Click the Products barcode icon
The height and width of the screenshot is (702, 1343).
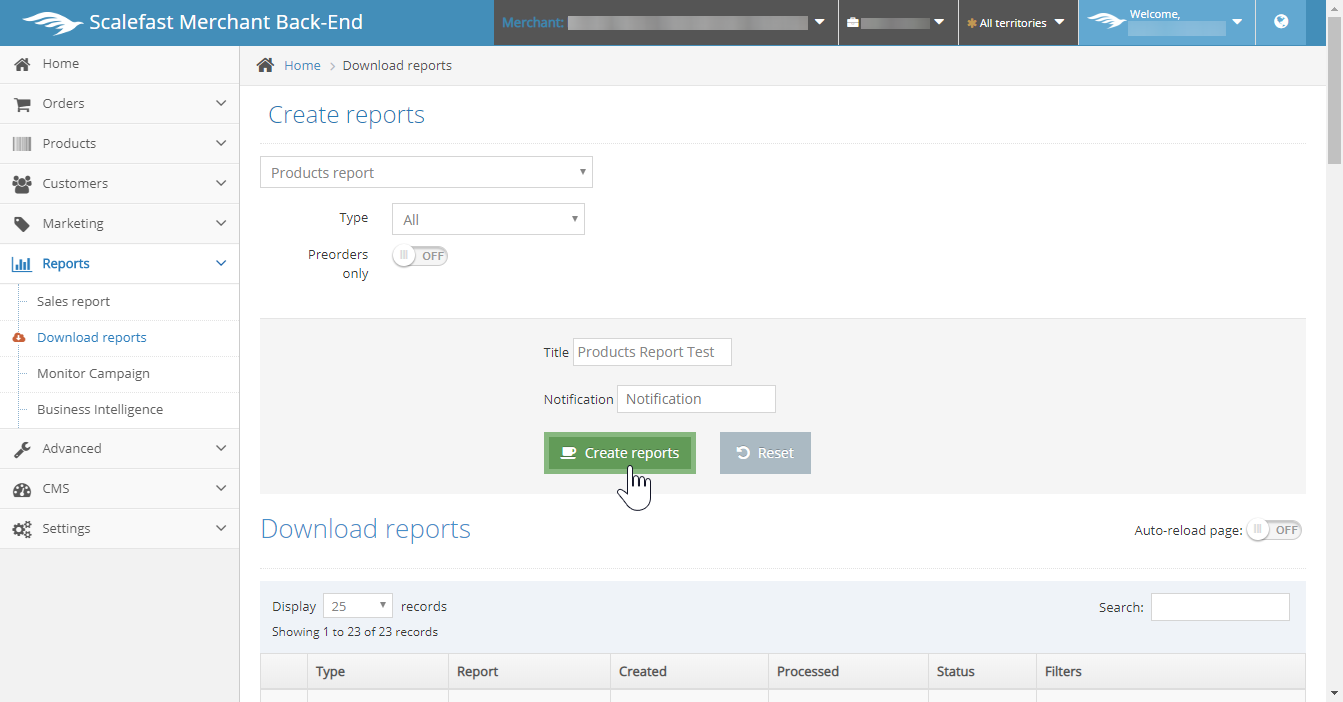pos(22,144)
